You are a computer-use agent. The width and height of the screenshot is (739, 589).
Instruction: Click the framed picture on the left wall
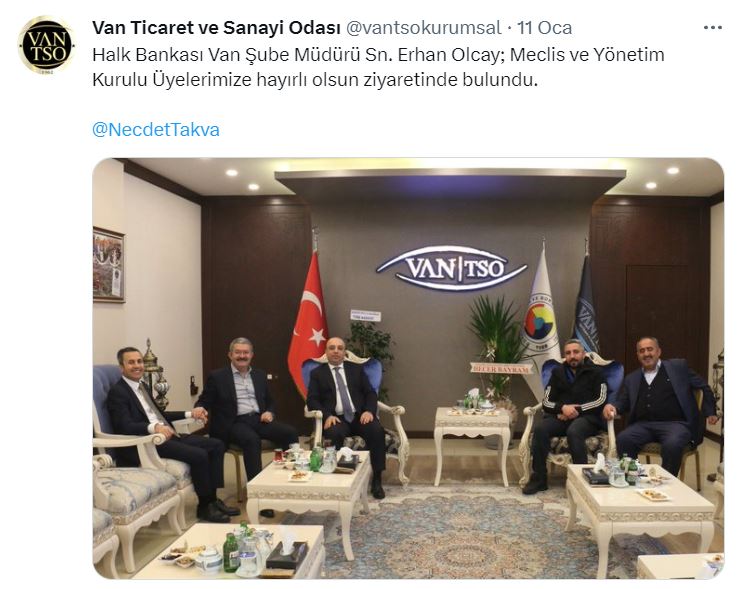click(x=108, y=264)
